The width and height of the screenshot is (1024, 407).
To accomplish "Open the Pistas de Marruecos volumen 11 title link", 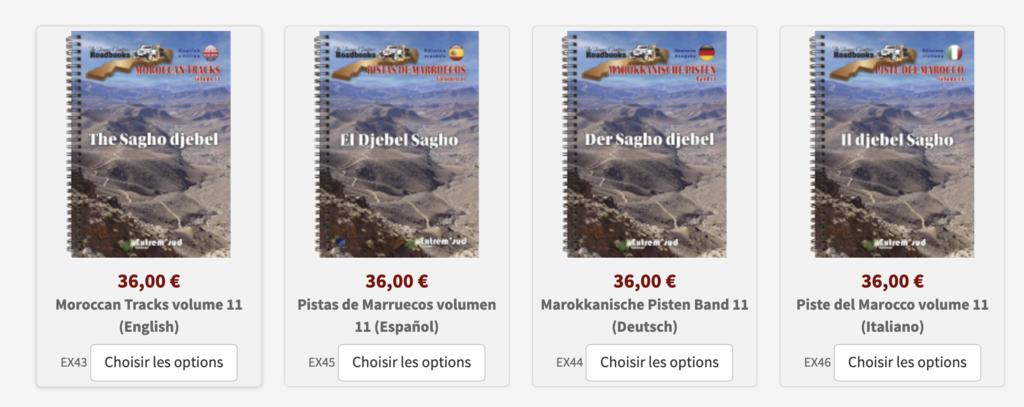I will coord(396,316).
